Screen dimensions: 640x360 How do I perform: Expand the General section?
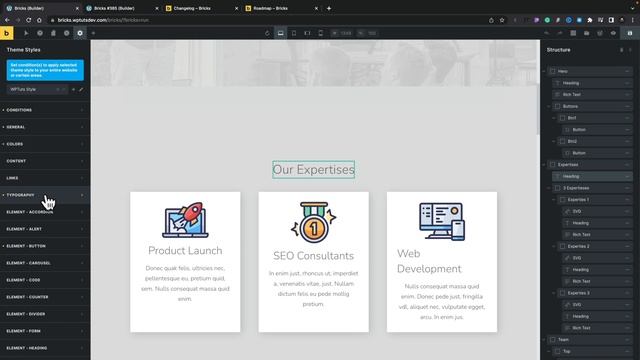45,127
